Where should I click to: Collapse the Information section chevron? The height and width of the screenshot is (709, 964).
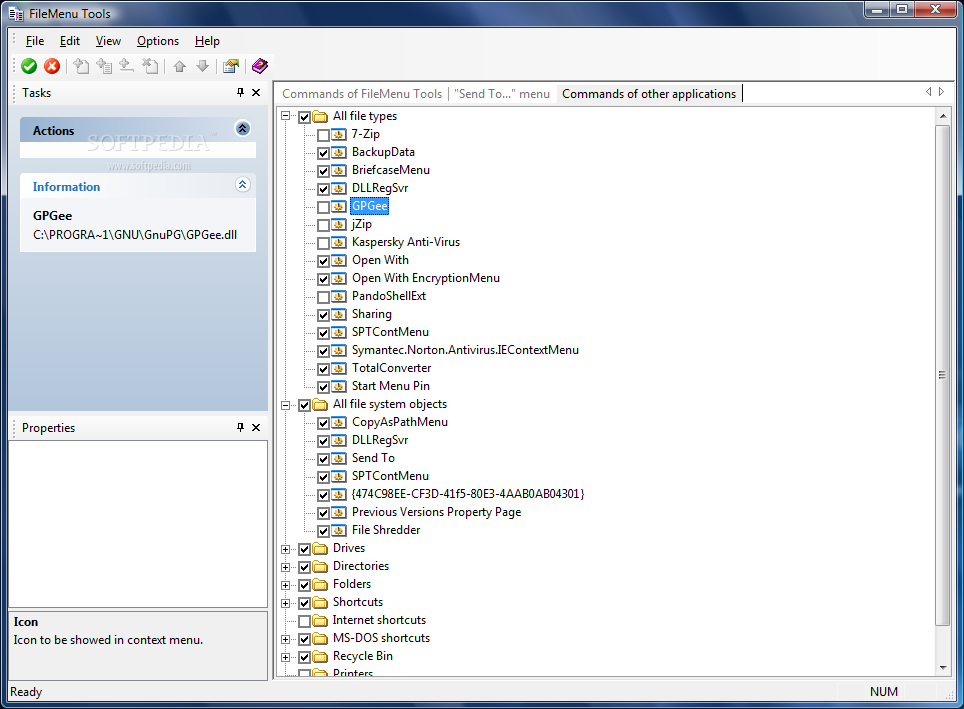[243, 184]
